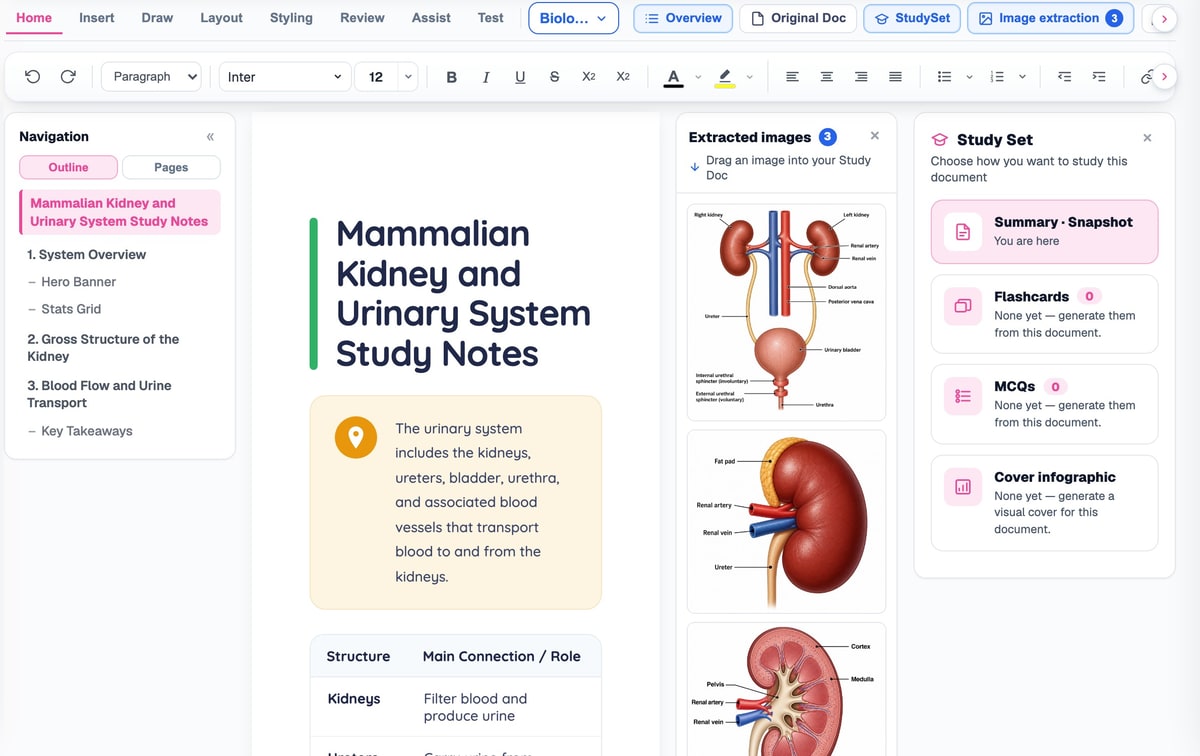The width and height of the screenshot is (1200, 756).
Task: Switch to the Review tab
Action: [x=362, y=18]
